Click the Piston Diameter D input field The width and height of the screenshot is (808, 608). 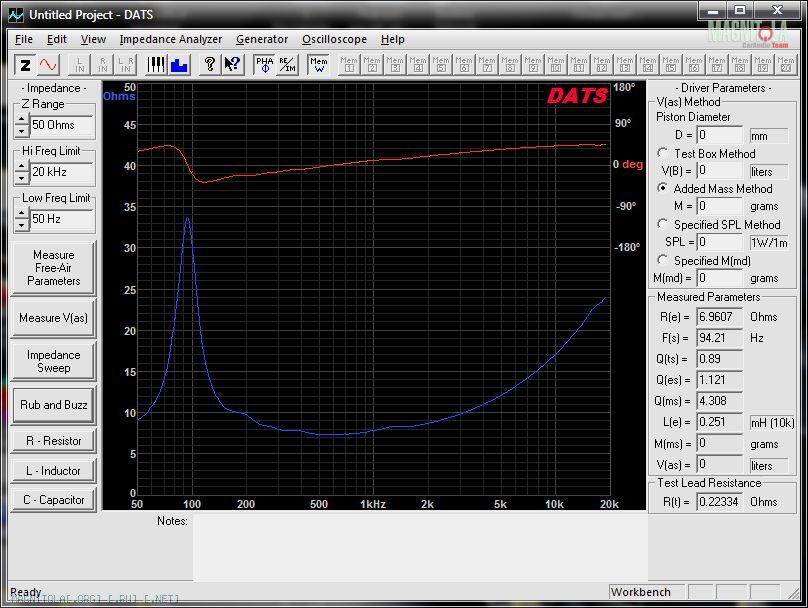pos(719,135)
